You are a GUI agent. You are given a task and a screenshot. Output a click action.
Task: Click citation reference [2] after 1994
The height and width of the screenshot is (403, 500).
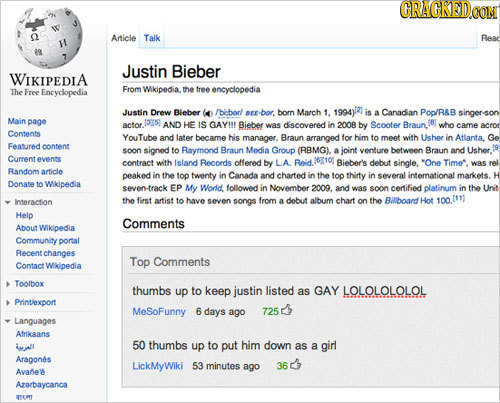point(358,110)
